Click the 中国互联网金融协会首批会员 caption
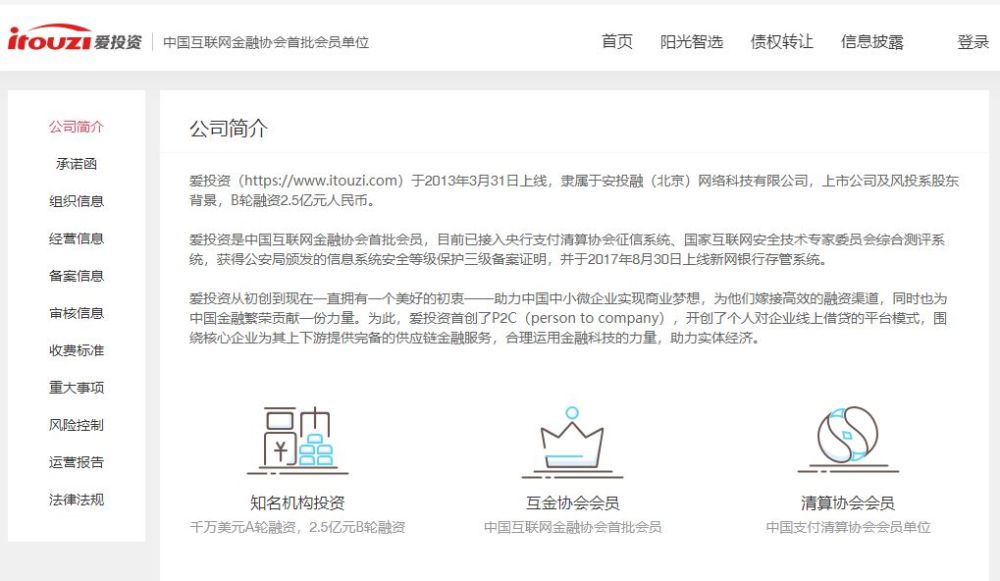This screenshot has height=581, width=1000. (573, 527)
